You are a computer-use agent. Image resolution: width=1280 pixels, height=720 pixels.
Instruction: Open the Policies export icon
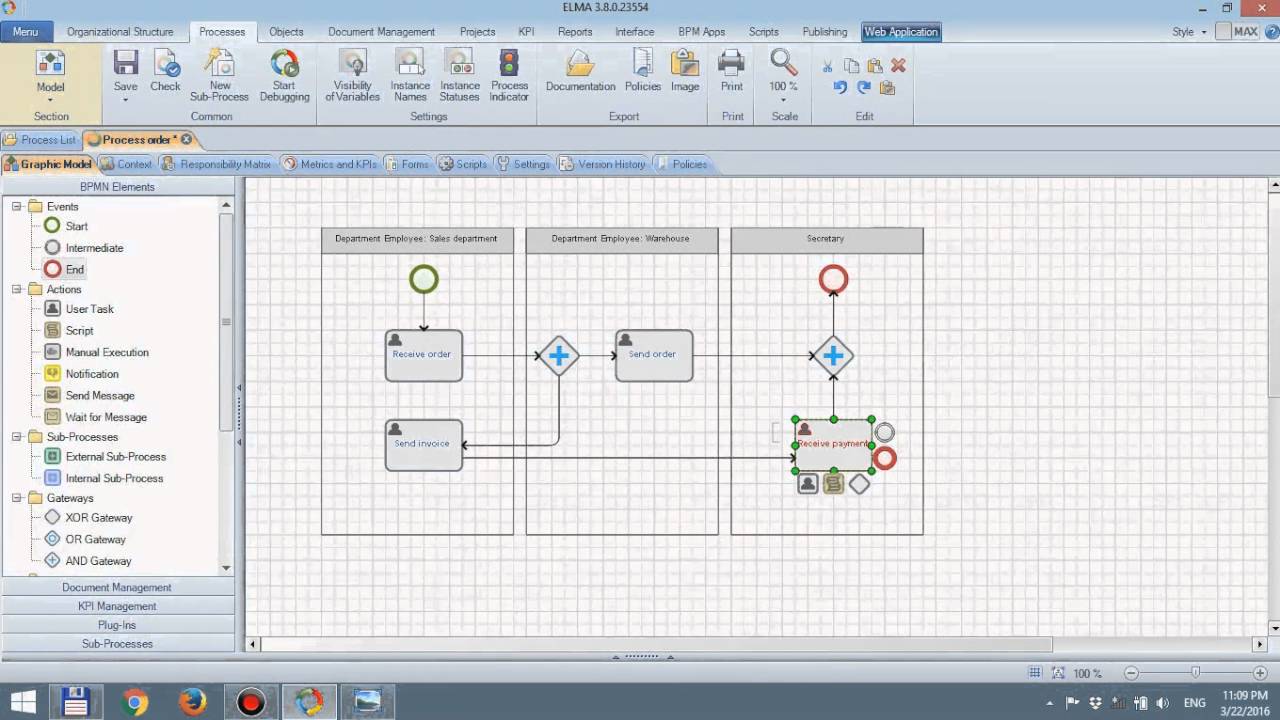click(643, 64)
